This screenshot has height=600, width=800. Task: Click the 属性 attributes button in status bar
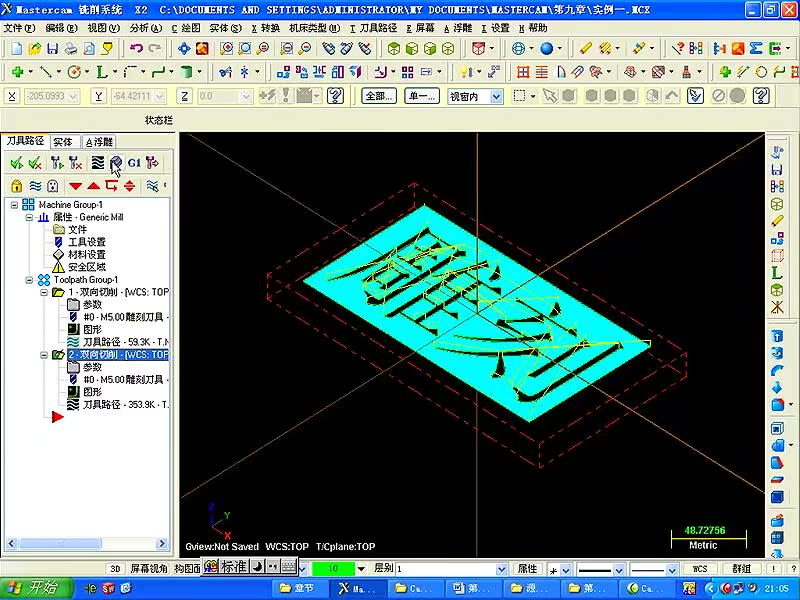pyautogui.click(x=528, y=568)
